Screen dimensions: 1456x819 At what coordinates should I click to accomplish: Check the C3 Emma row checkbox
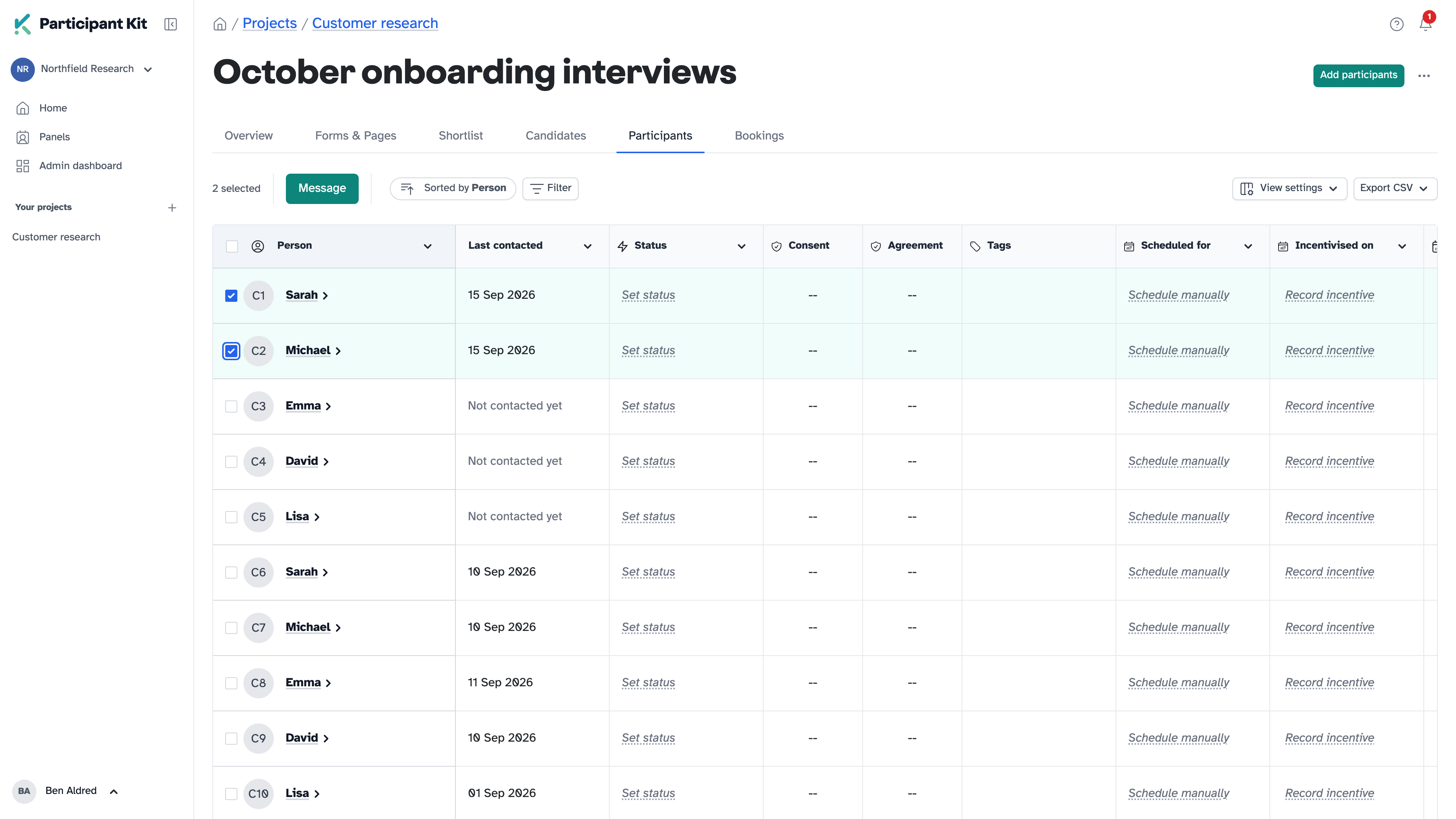231,406
